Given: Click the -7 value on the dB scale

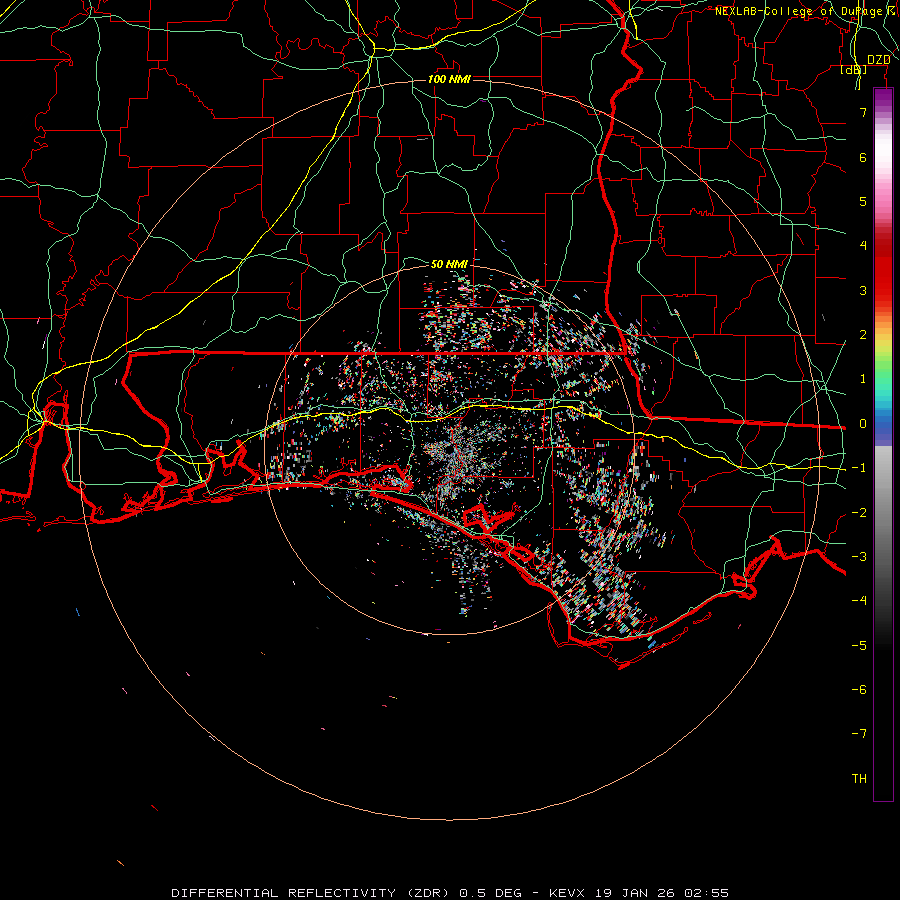Looking at the screenshot, I should (x=859, y=734).
